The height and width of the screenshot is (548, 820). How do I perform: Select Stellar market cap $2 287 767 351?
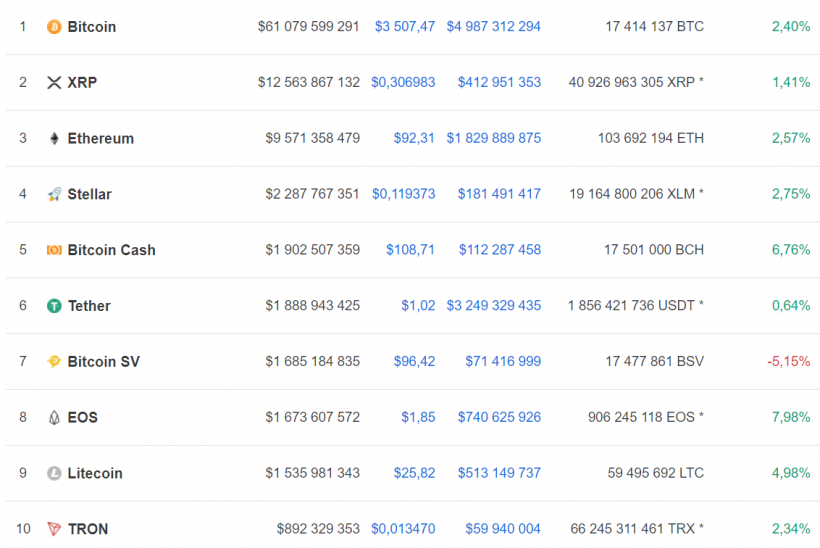click(x=312, y=194)
